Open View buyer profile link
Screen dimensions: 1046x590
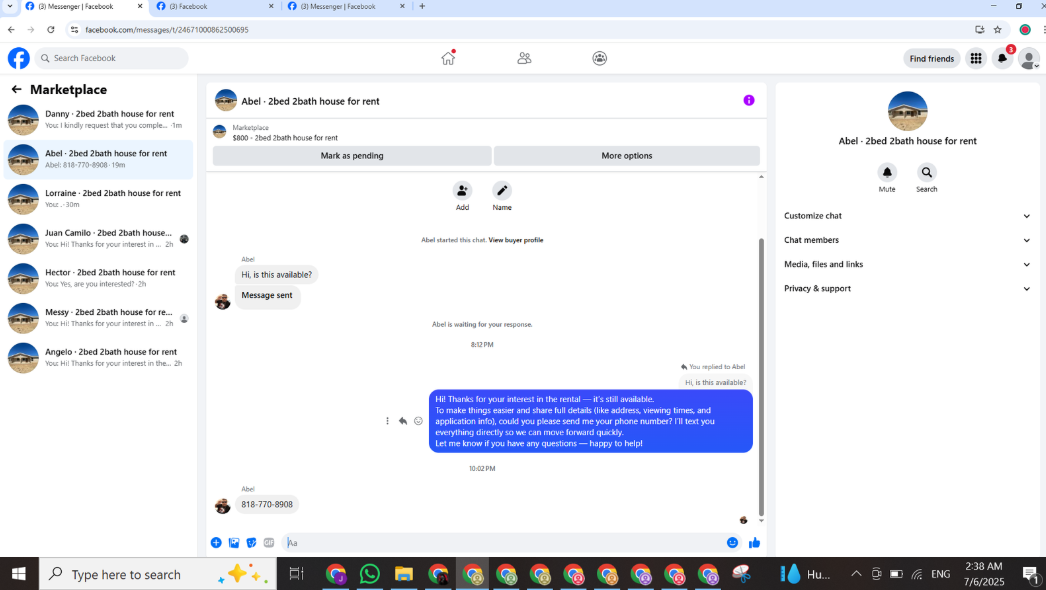pos(516,240)
